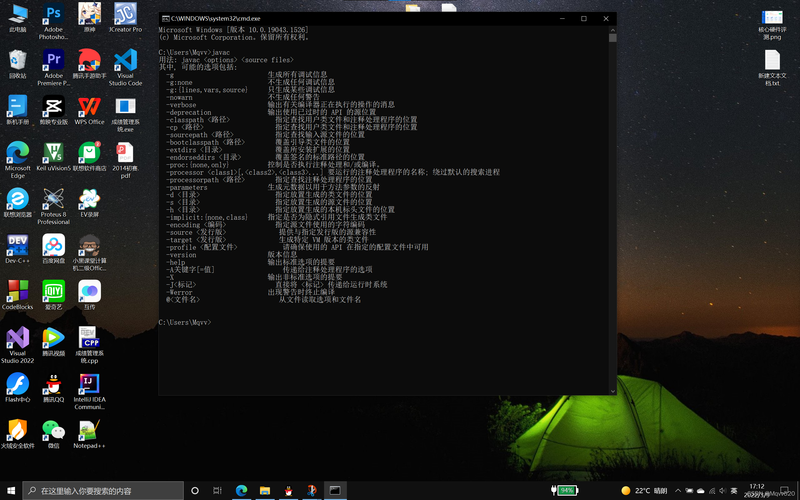Launch CodeBlocks from the desktop
Screen dimensions: 800x500
[17, 295]
